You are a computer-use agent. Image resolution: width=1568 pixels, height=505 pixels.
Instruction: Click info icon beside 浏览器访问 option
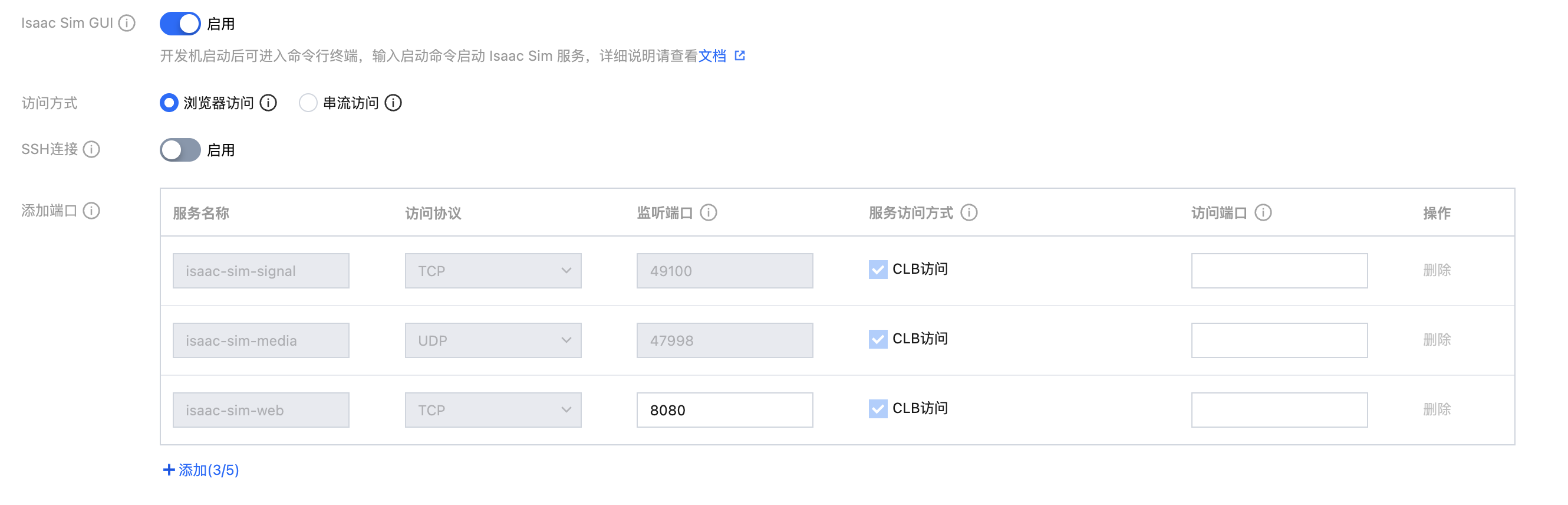point(268,103)
